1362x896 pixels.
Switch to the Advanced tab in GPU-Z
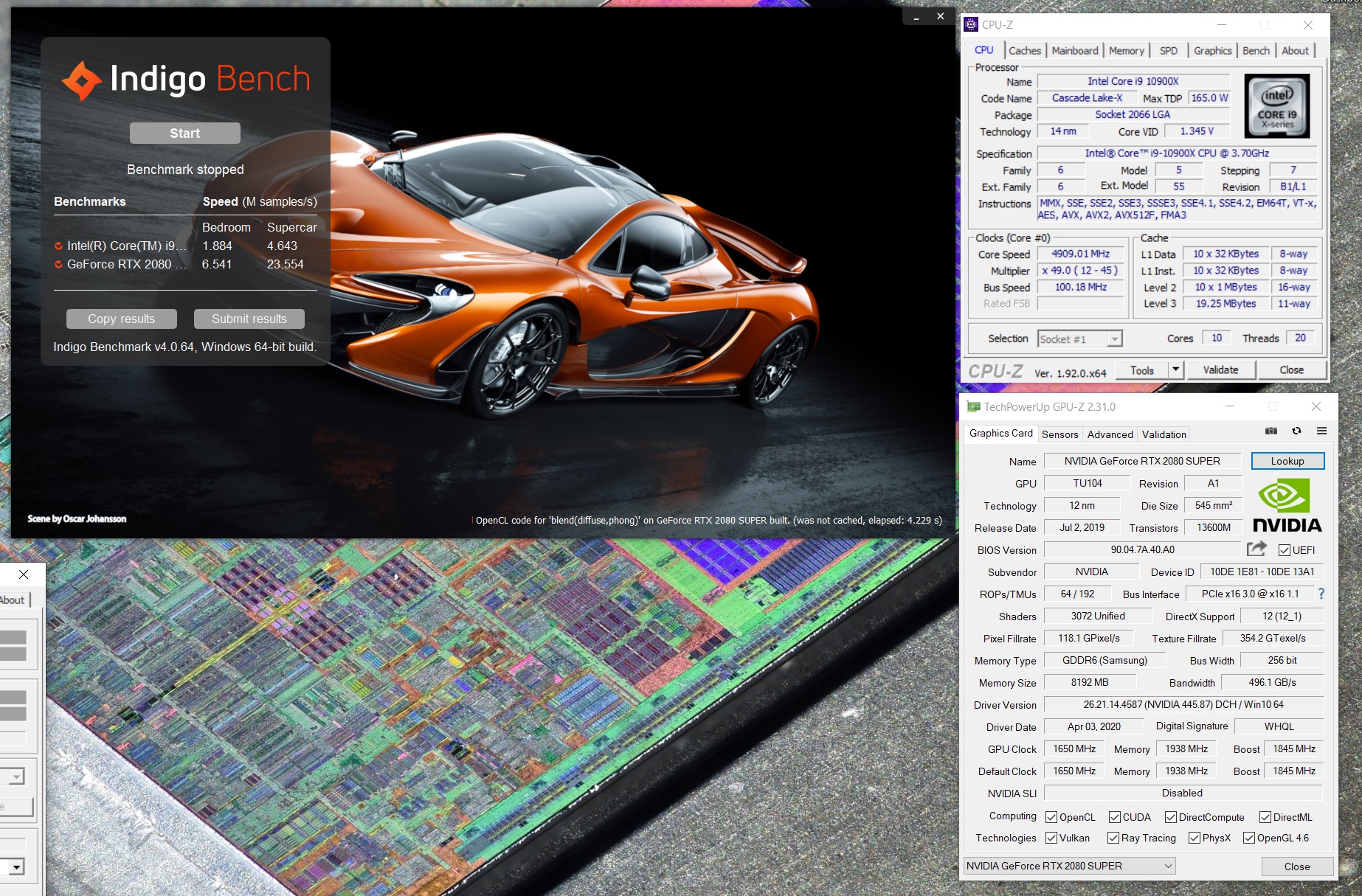[1110, 434]
